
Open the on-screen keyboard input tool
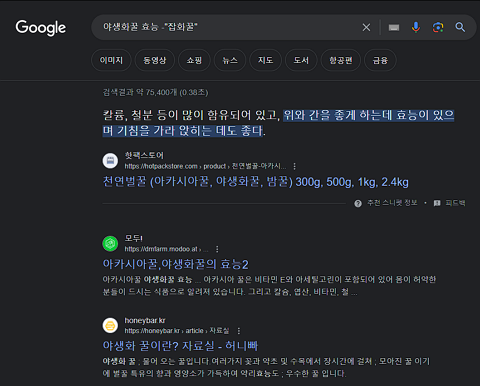click(394, 27)
